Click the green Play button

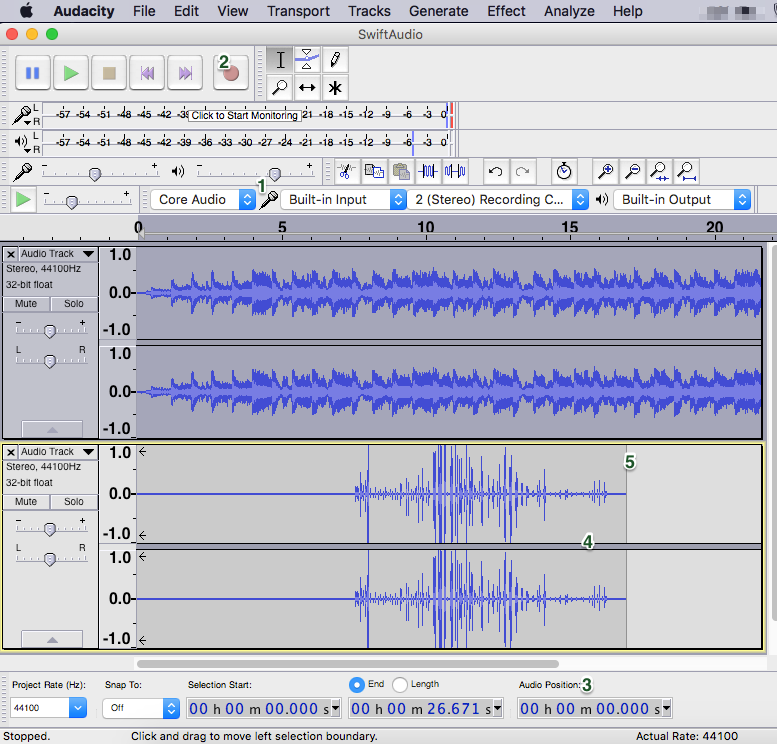tap(71, 73)
